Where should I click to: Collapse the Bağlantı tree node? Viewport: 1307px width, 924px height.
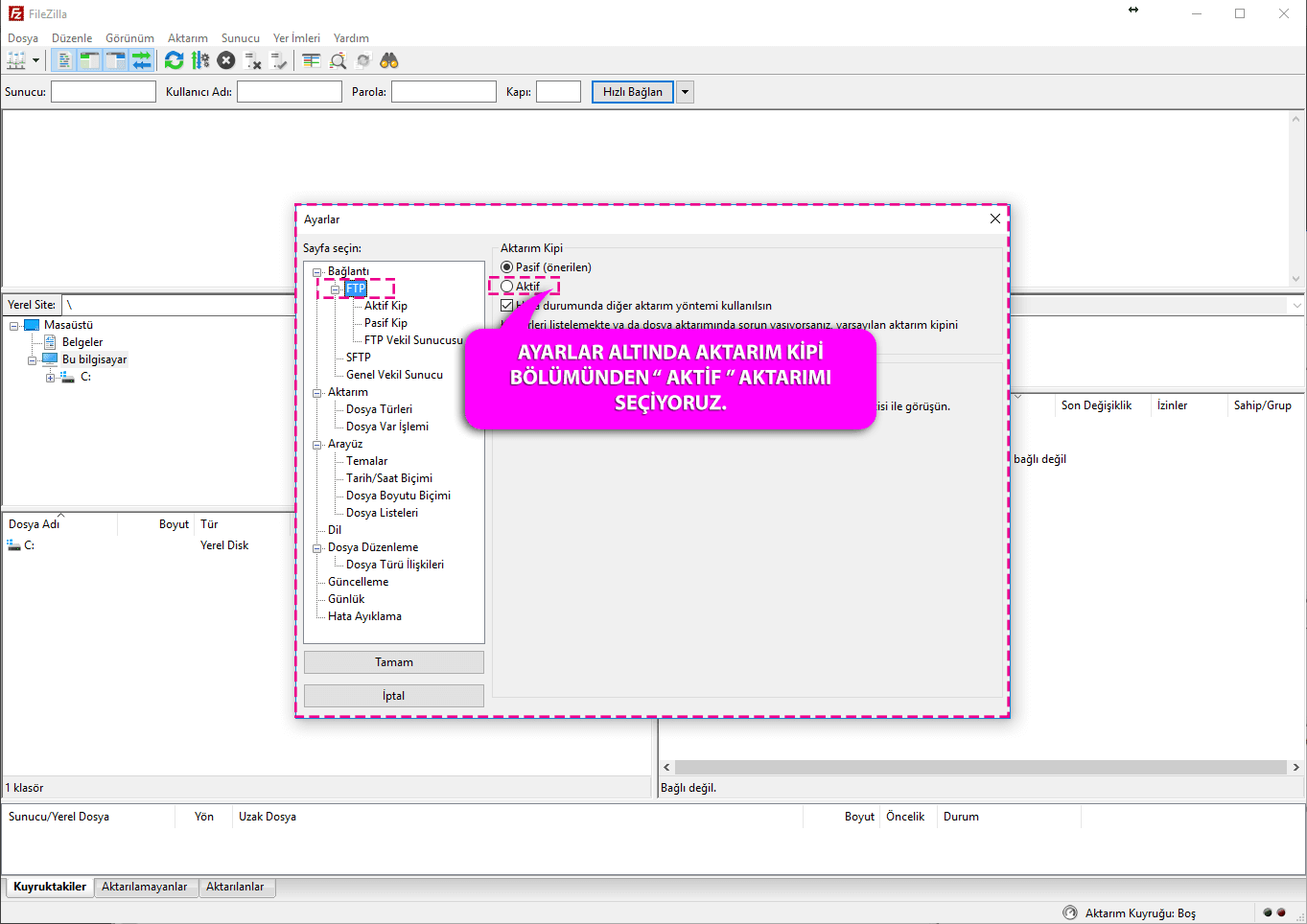click(317, 272)
